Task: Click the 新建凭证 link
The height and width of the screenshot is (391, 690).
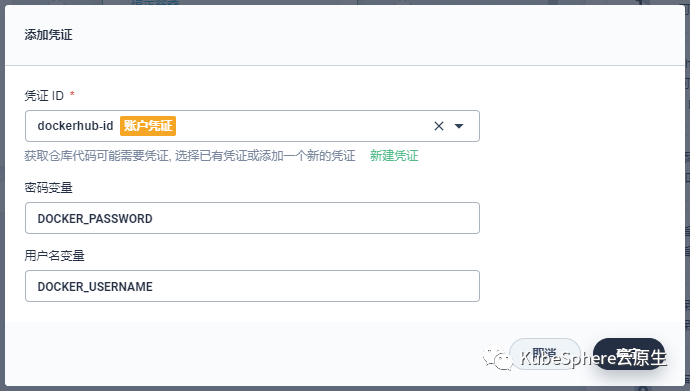Action: 394,156
